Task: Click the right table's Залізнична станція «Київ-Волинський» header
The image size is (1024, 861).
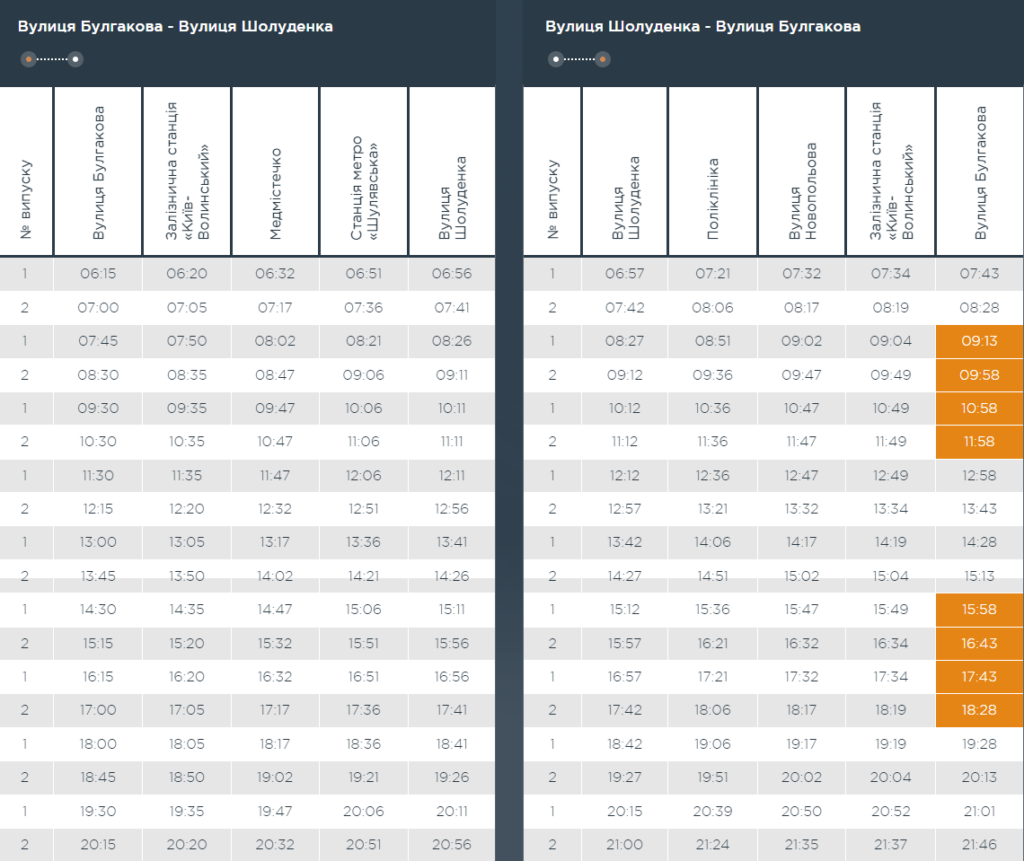Action: 890,172
